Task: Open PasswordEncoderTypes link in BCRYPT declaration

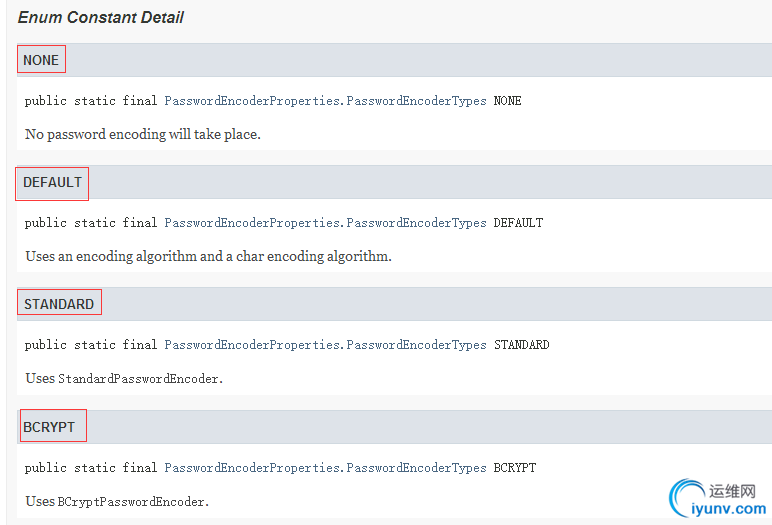Action: pos(325,468)
